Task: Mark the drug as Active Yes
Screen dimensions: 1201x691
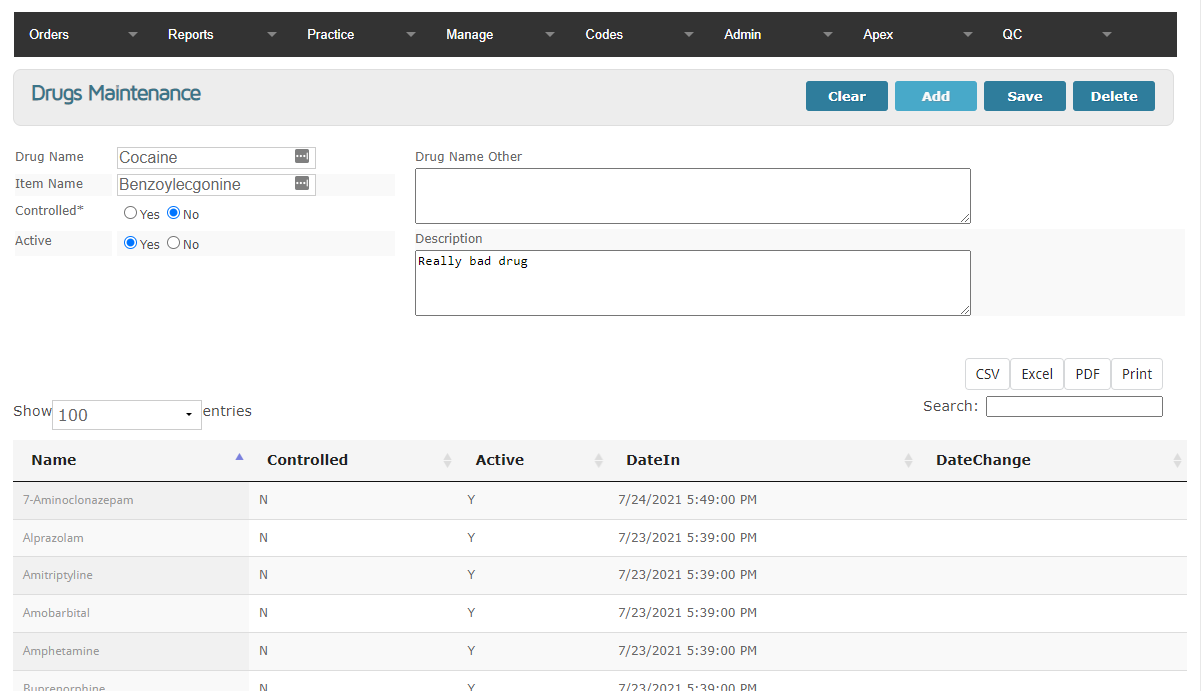Action: click(130, 243)
